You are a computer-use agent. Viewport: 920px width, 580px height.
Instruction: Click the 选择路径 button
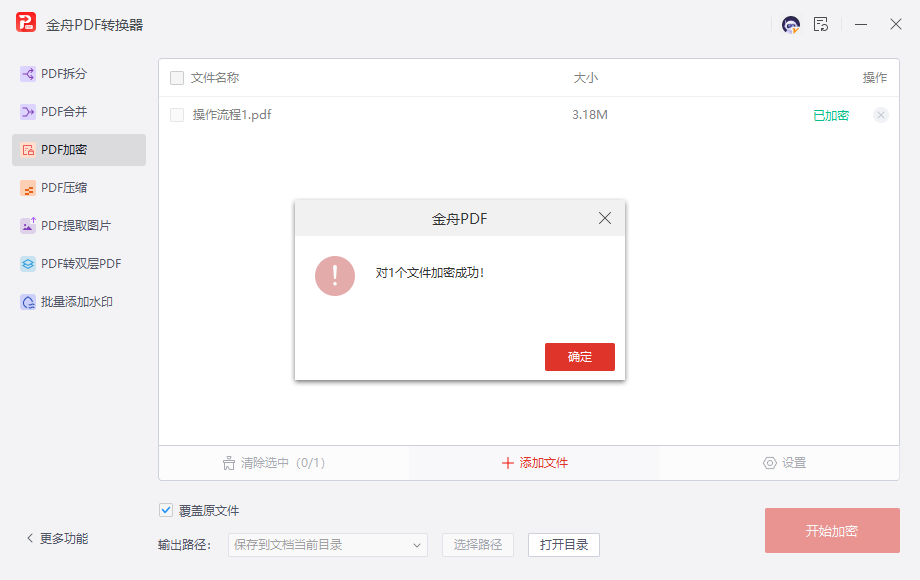pyautogui.click(x=478, y=545)
